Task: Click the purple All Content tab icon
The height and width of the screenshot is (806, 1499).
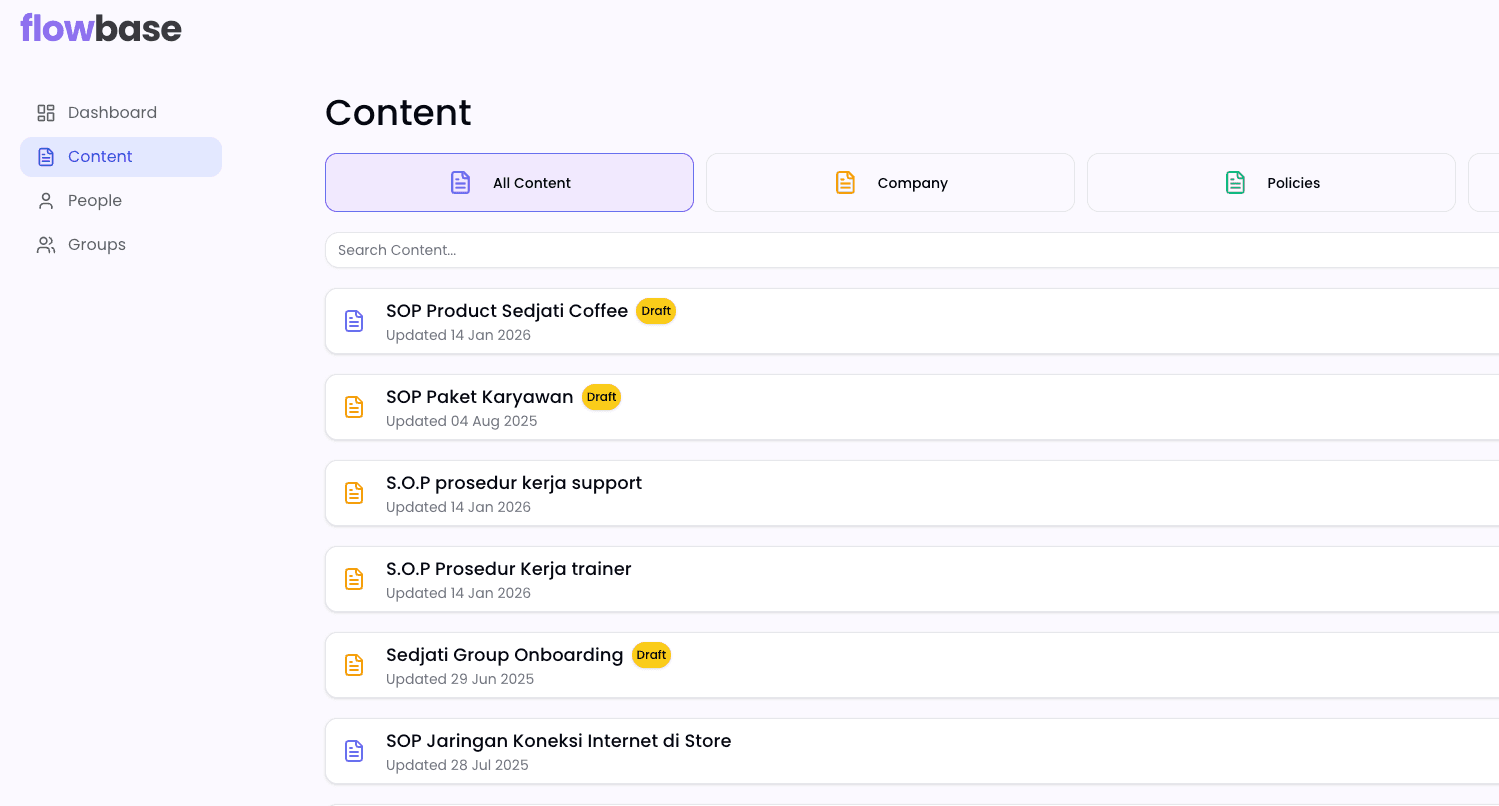Action: click(460, 183)
